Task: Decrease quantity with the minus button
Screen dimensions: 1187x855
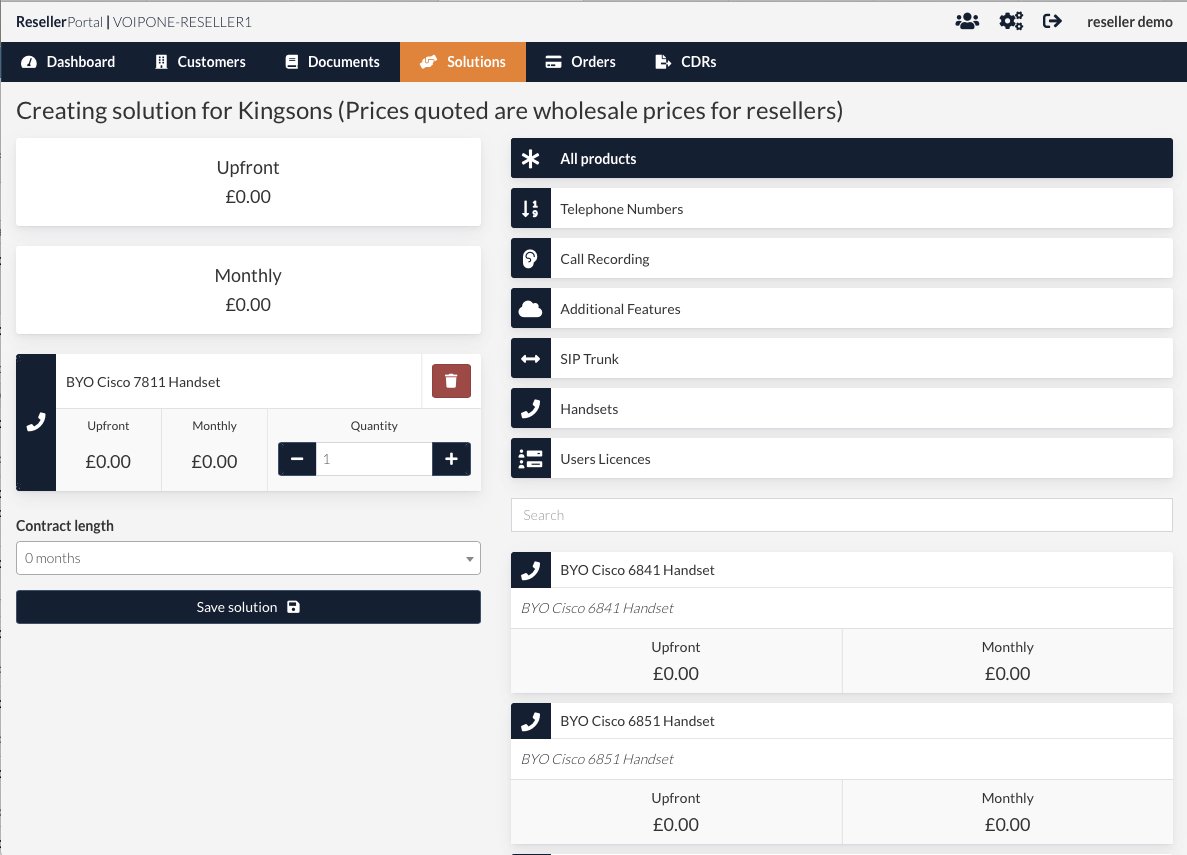Action: (x=297, y=459)
